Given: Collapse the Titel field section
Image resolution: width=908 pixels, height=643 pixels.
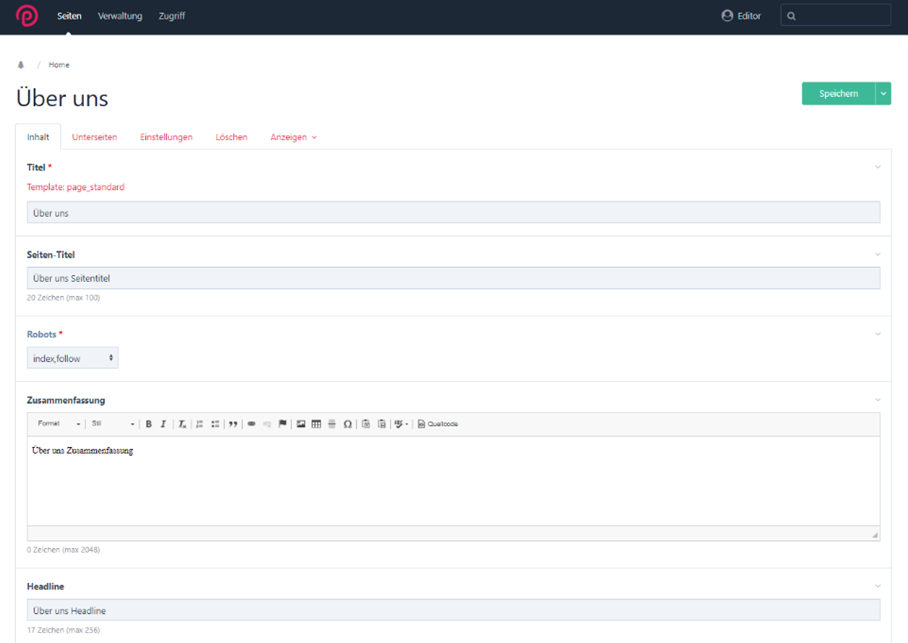Looking at the screenshot, I should pyautogui.click(x=878, y=167).
